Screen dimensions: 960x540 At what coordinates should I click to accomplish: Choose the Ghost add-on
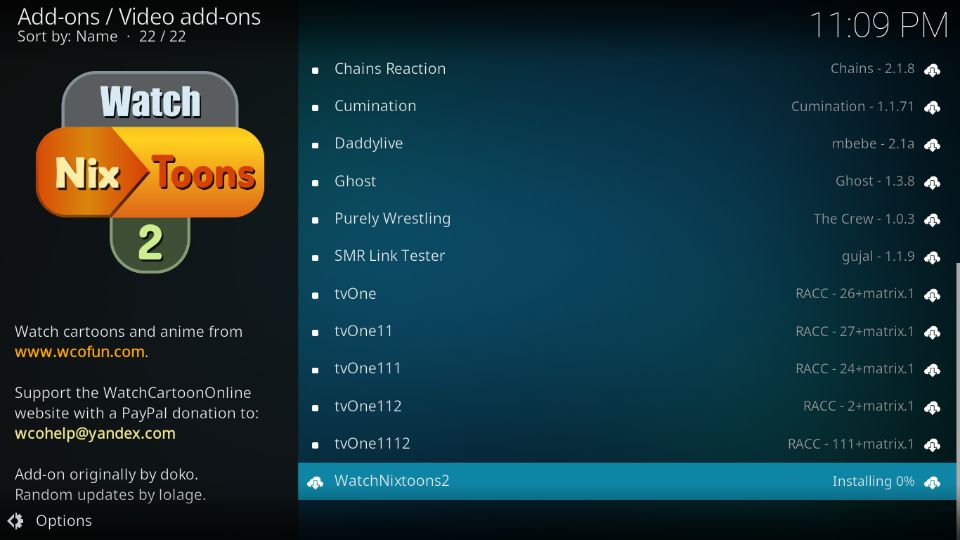coord(627,181)
